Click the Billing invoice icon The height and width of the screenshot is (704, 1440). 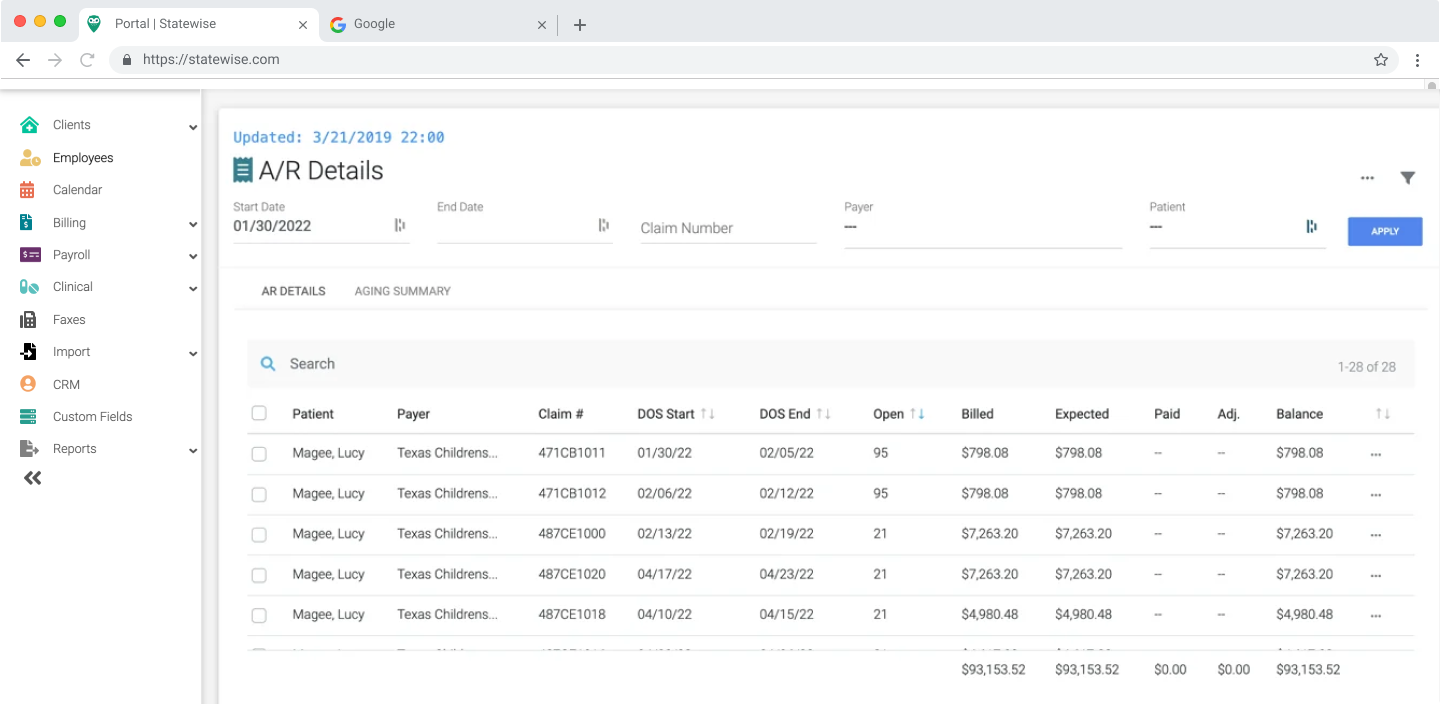tap(27, 223)
